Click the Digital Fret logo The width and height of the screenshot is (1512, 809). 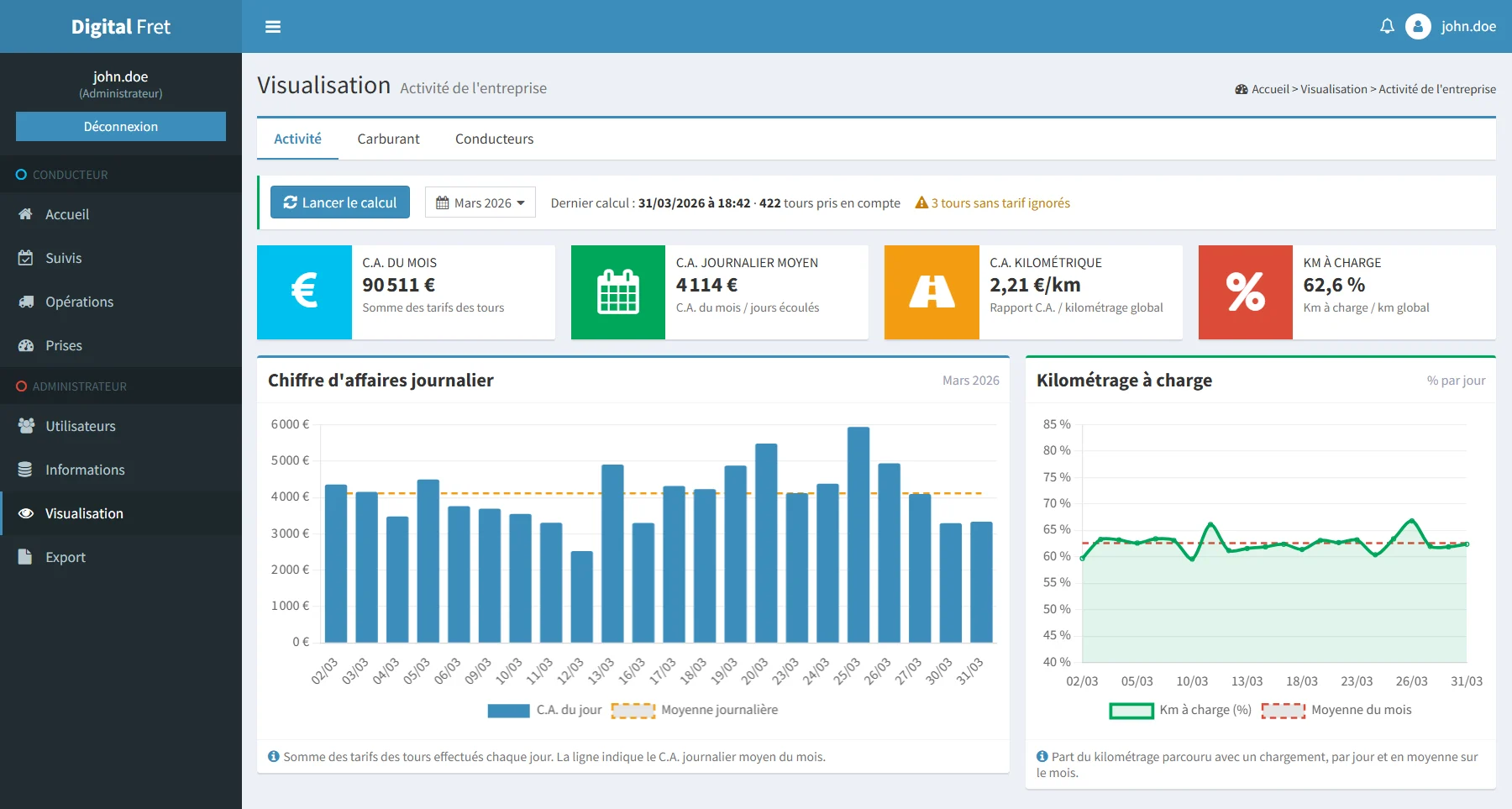[121, 27]
